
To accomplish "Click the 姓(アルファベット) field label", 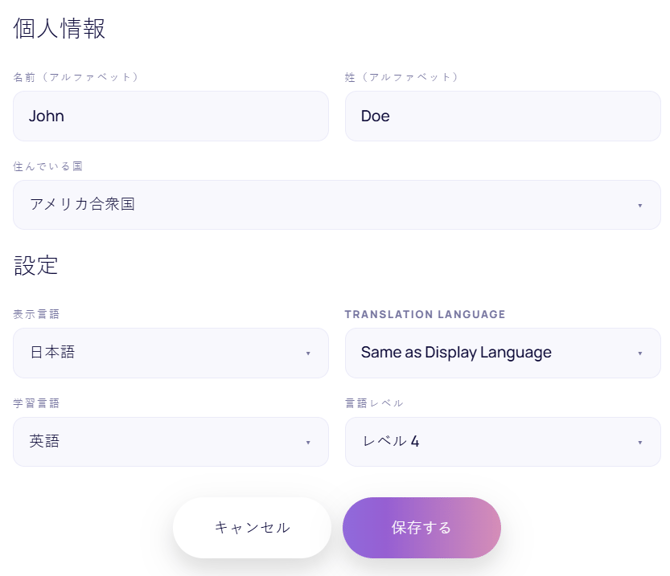I will tap(401, 77).
